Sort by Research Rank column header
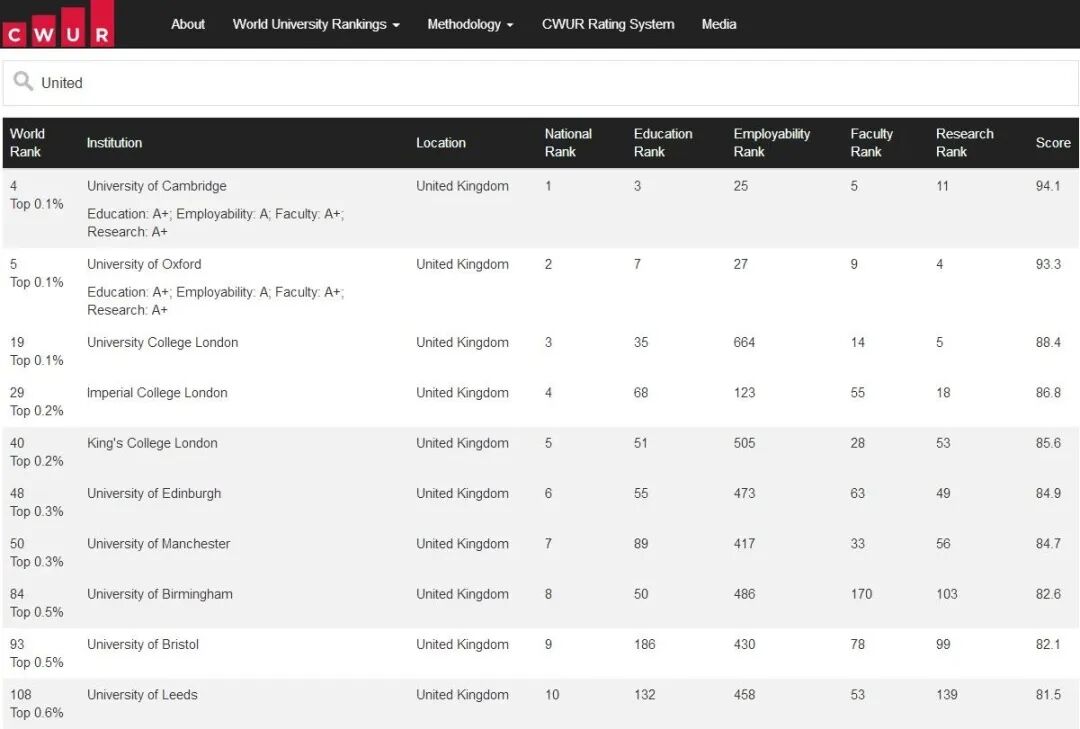 (964, 143)
